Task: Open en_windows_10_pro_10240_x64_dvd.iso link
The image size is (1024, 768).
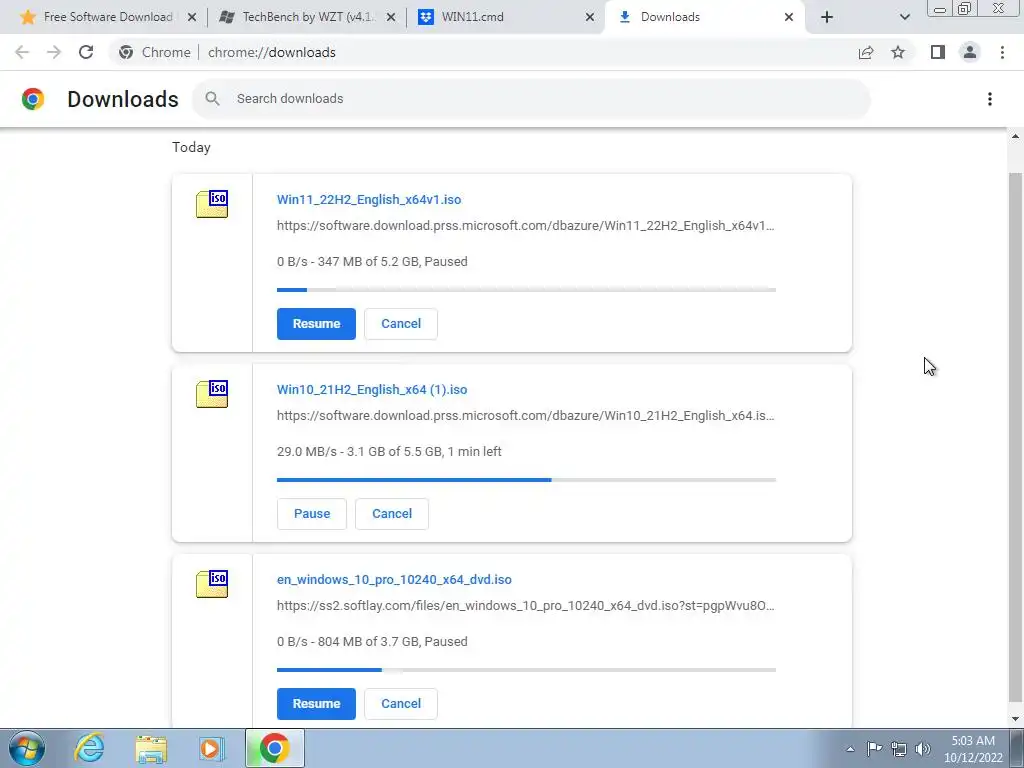Action: click(394, 580)
